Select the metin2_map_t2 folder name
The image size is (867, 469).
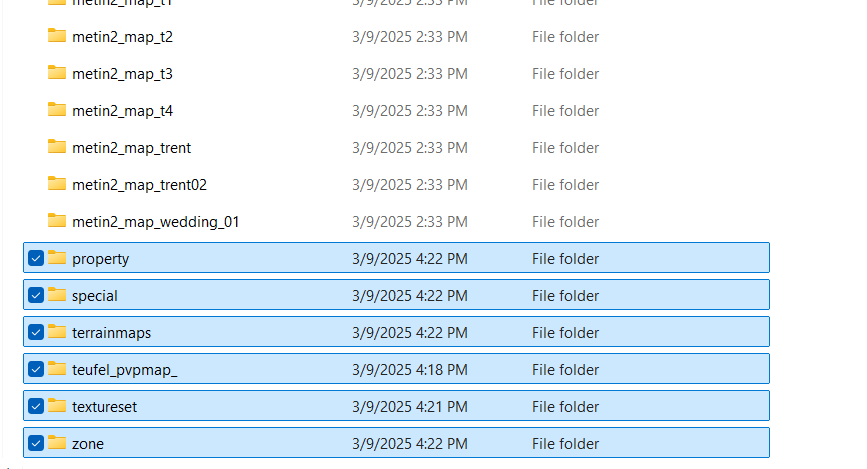122,37
